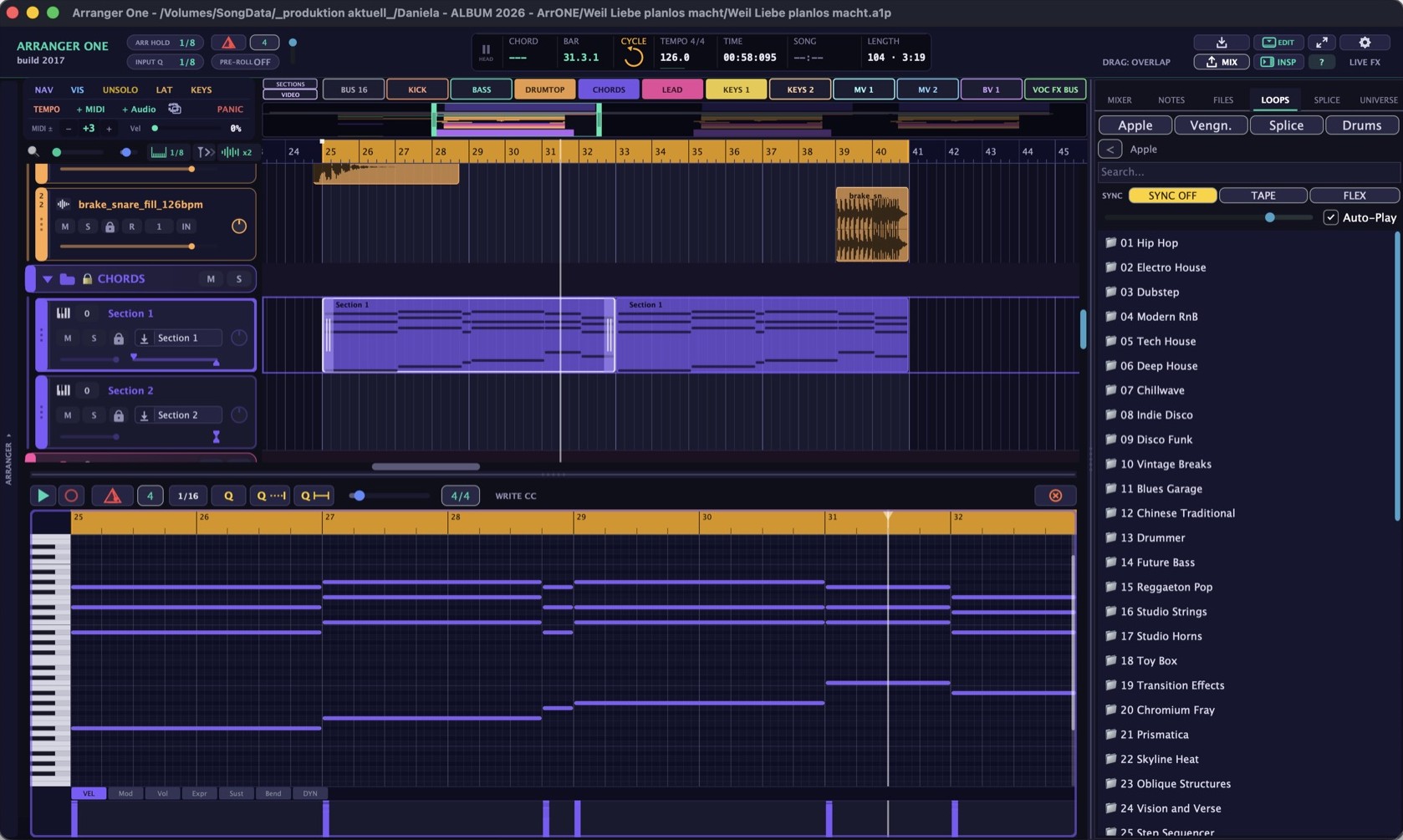Switch to the FILES tab

coord(1223,100)
